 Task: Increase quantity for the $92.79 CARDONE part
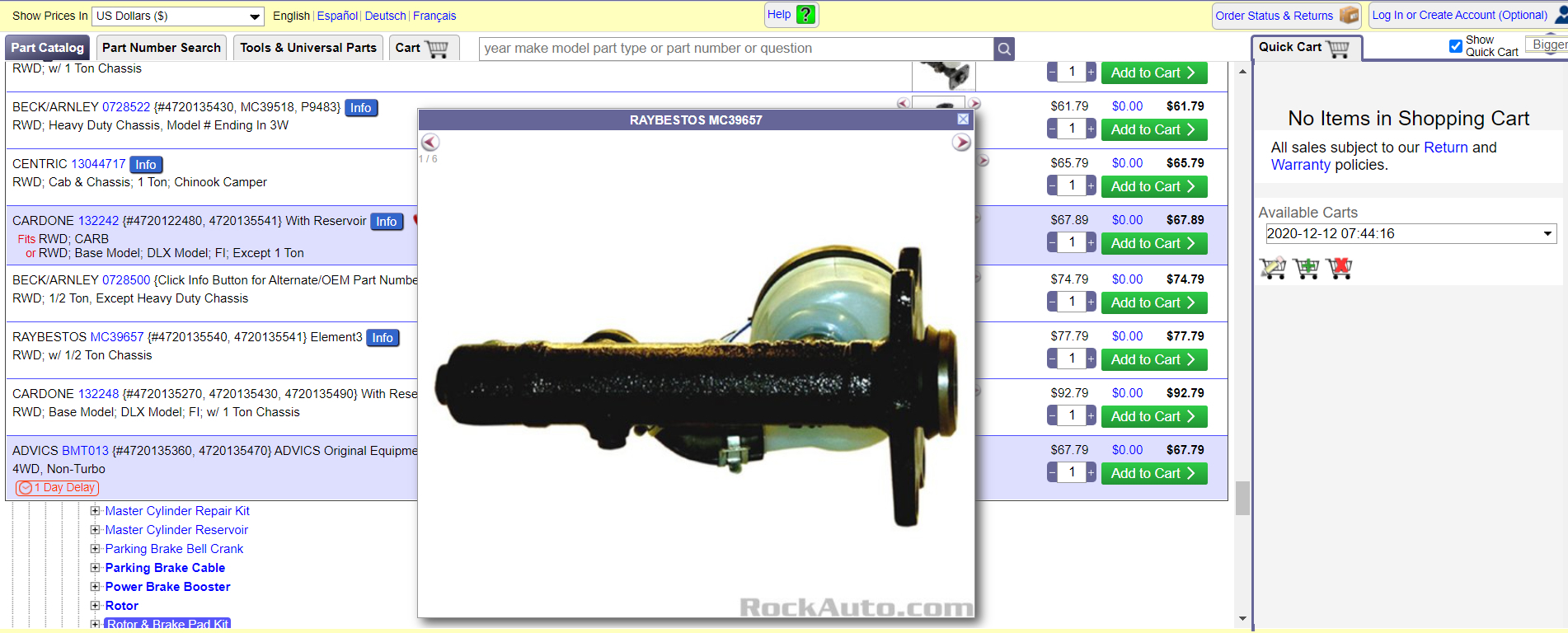click(x=1091, y=416)
